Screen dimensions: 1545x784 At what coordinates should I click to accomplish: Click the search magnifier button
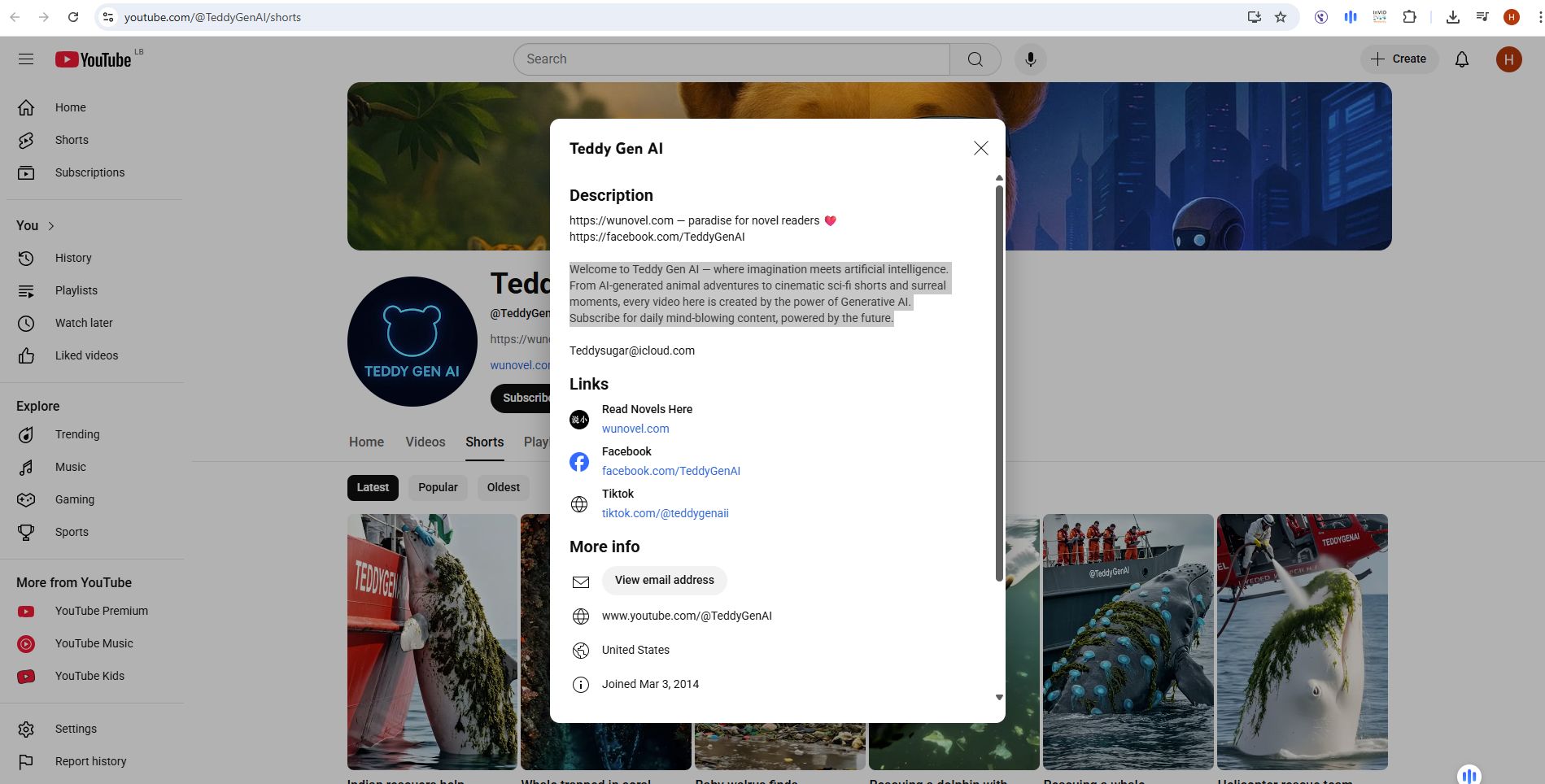click(975, 59)
